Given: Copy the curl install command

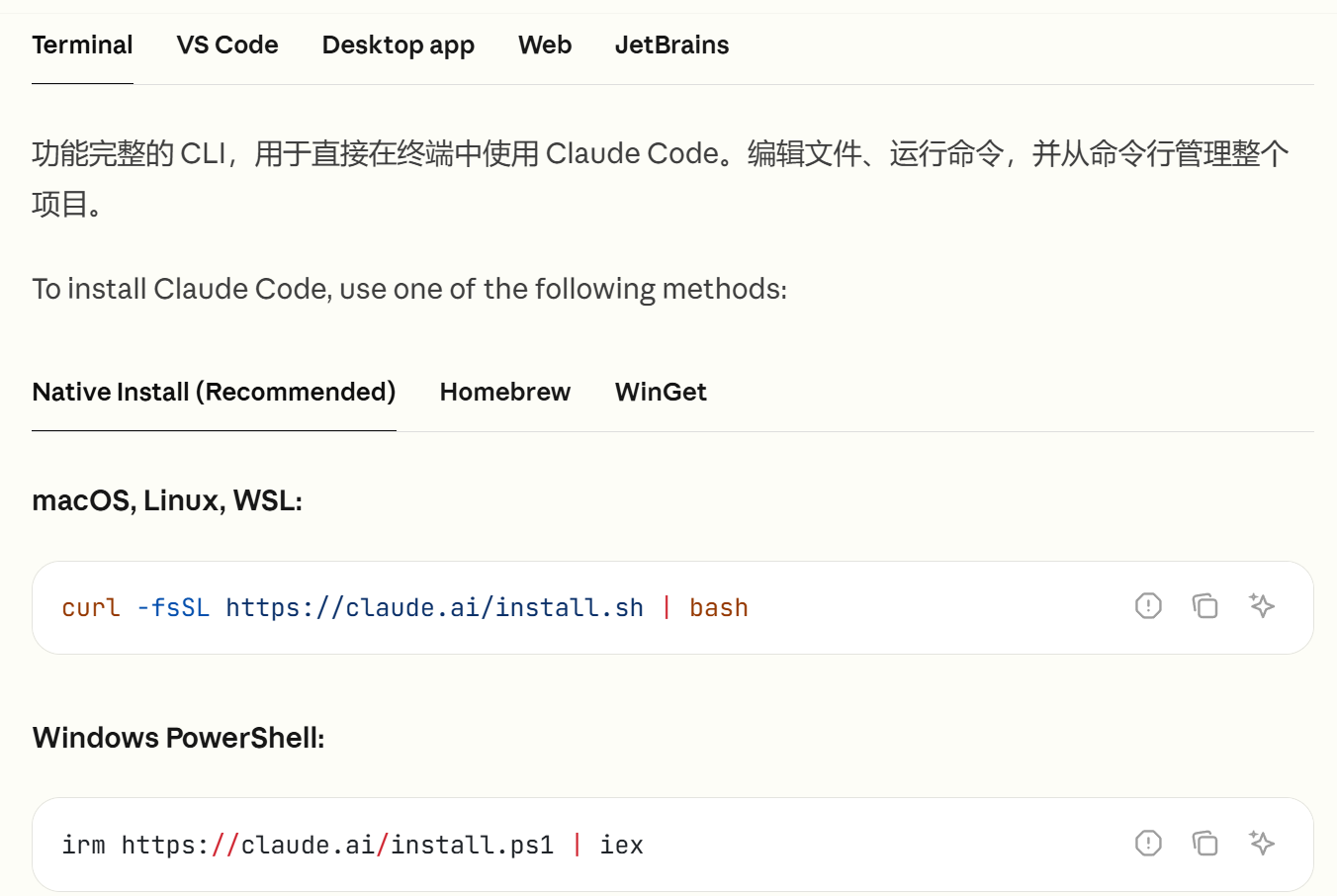Looking at the screenshot, I should [1204, 605].
